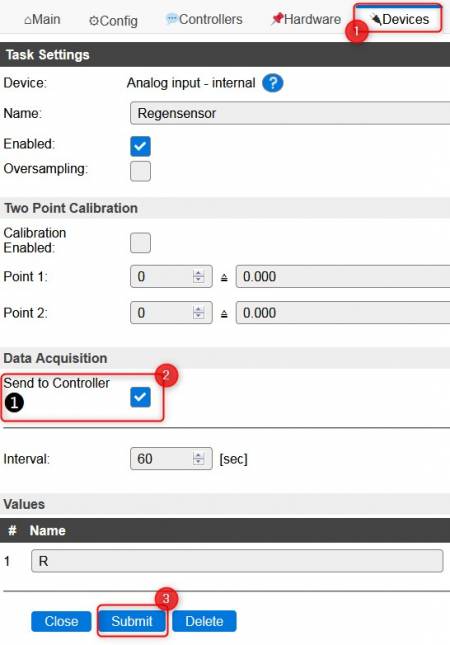Viewport: 450px width, 645px height.
Task: Go to the Hardware tab
Action: pyautogui.click(x=306, y=19)
